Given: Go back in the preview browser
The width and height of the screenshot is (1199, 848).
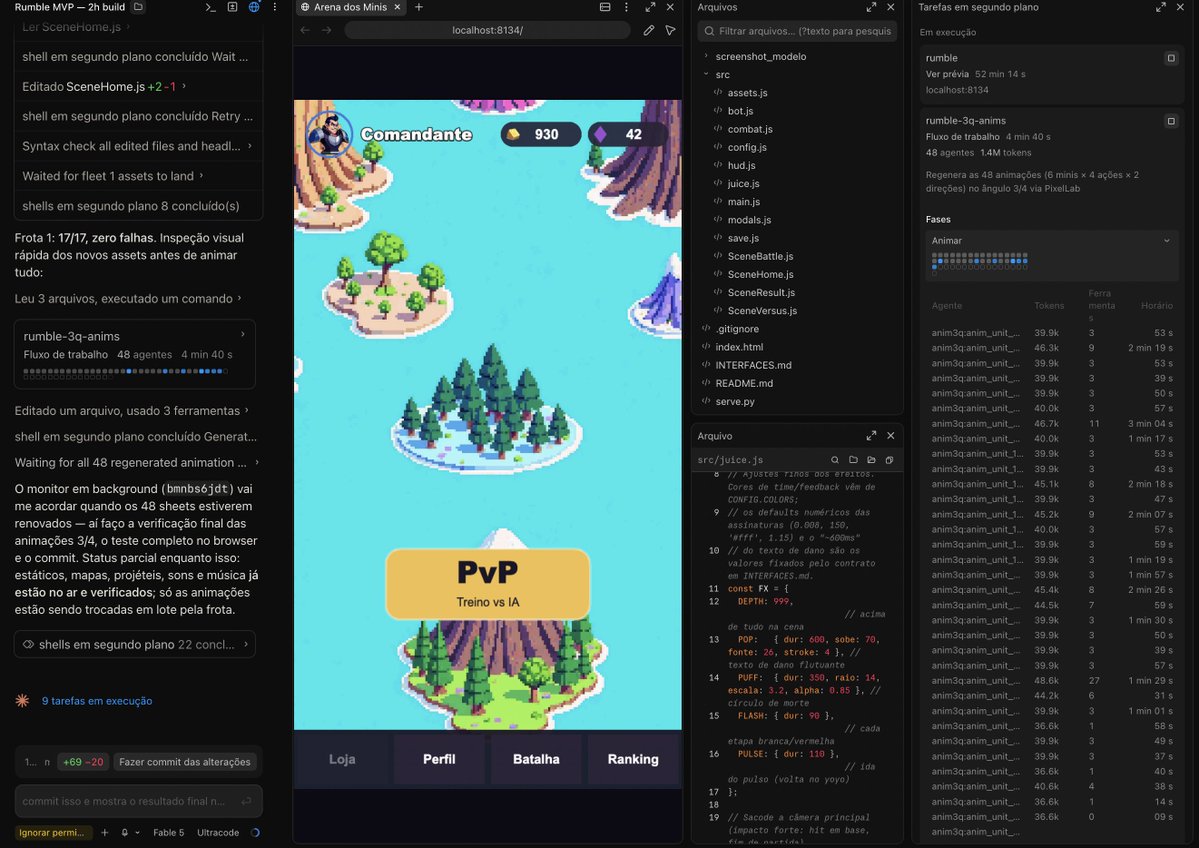Looking at the screenshot, I should [305, 30].
